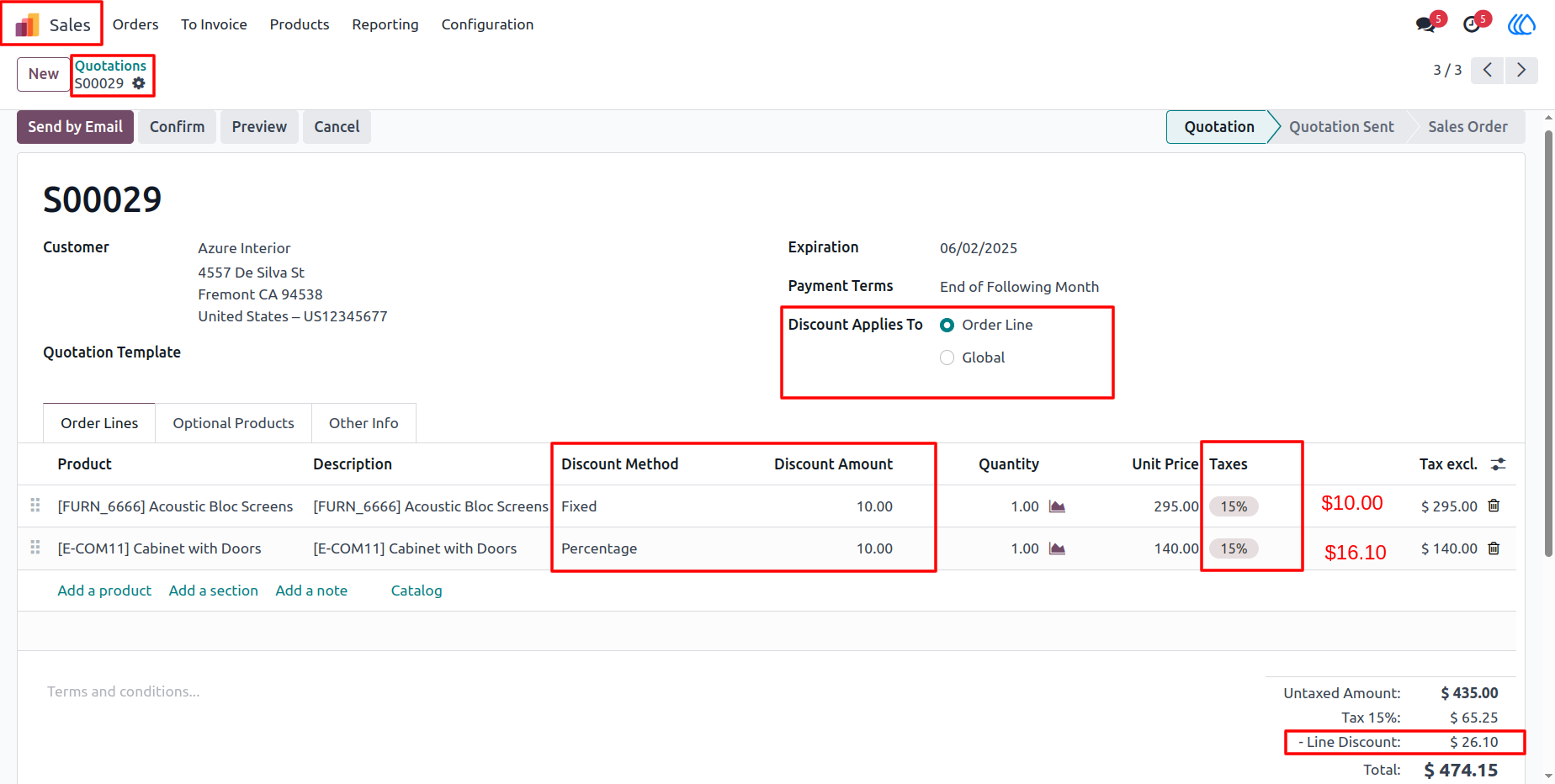Viewport: 1555px width, 784px height.
Task: Open the optional columns adjust icon
Action: tap(1499, 464)
